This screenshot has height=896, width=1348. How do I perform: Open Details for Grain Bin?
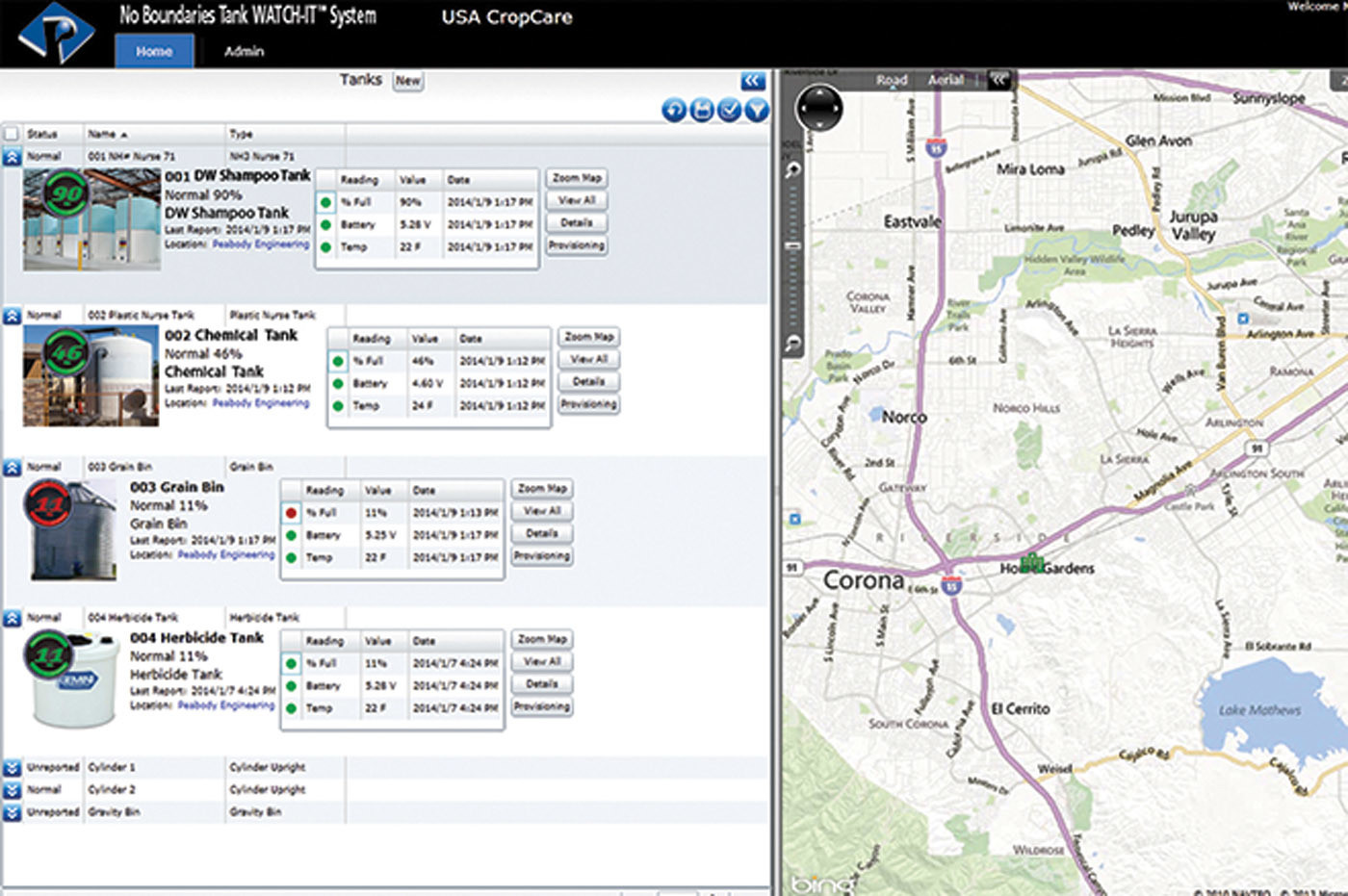tap(542, 533)
